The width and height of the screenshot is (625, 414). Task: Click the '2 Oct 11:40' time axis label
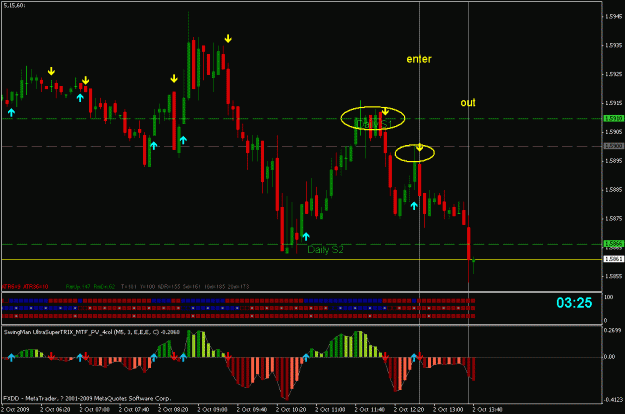coord(370,409)
